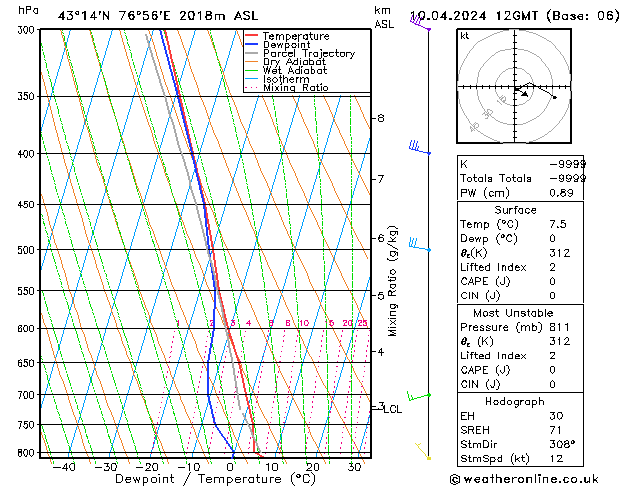Click the light-blue wind barb at 500 hPa
This screenshot has width=629, height=486.
(420, 245)
